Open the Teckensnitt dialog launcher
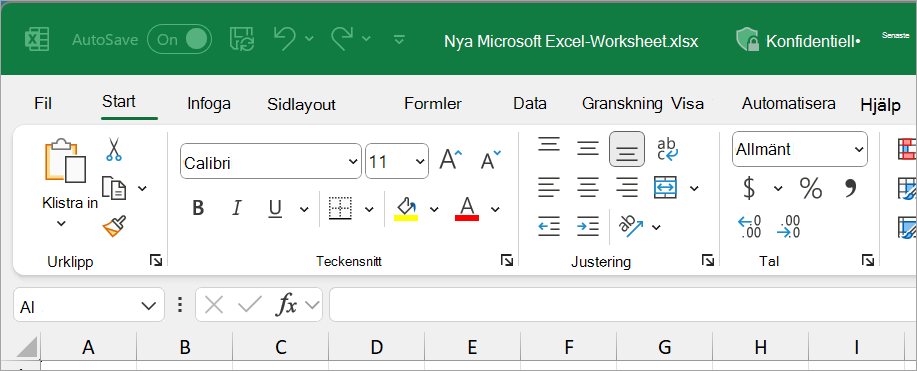The height and width of the screenshot is (371, 917). 506,261
